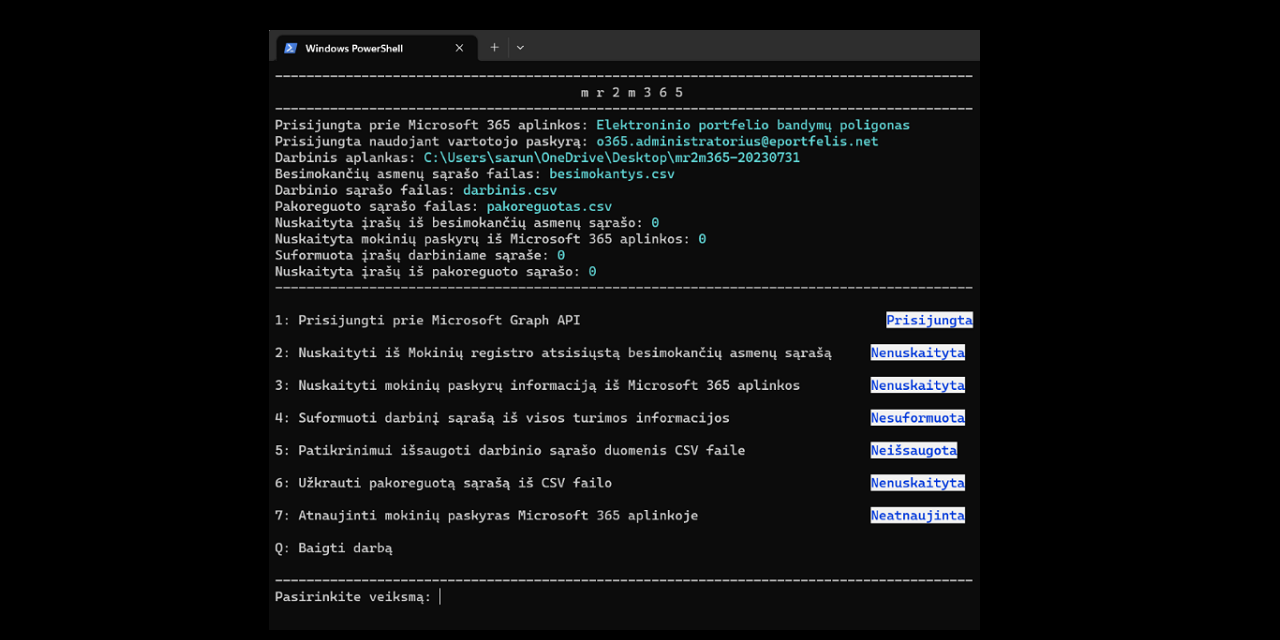The height and width of the screenshot is (640, 1280).
Task: Click menu line '2: Nuskaityti iš Mokinių registro'
Action: point(553,353)
